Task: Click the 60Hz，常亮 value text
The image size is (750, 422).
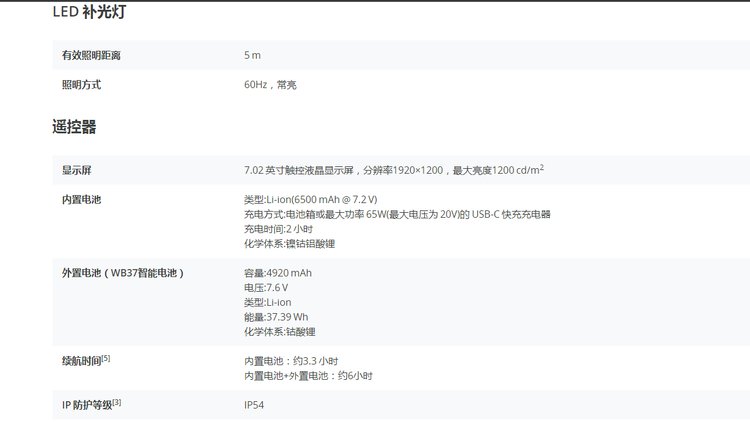Action: click(x=270, y=85)
